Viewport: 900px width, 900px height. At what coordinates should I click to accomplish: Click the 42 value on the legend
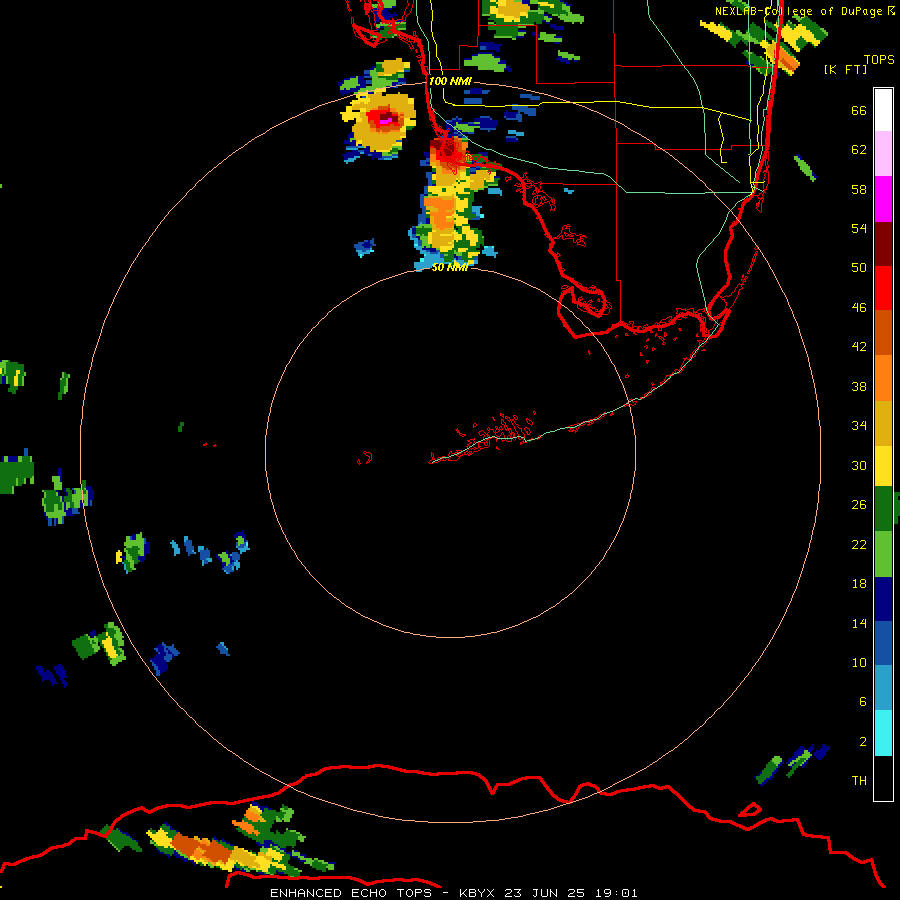859,347
